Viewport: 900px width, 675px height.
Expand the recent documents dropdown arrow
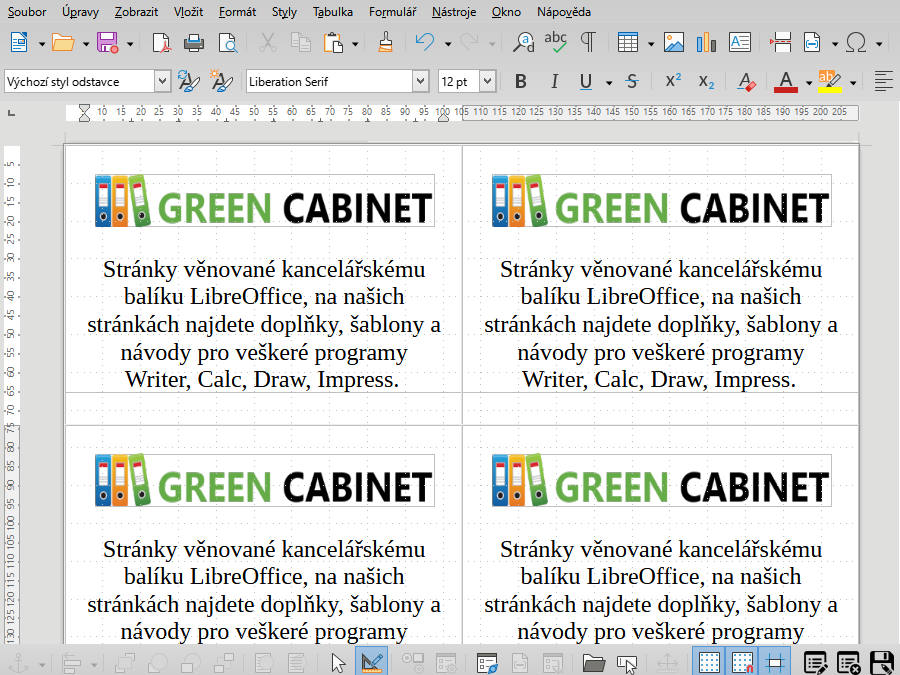point(86,44)
